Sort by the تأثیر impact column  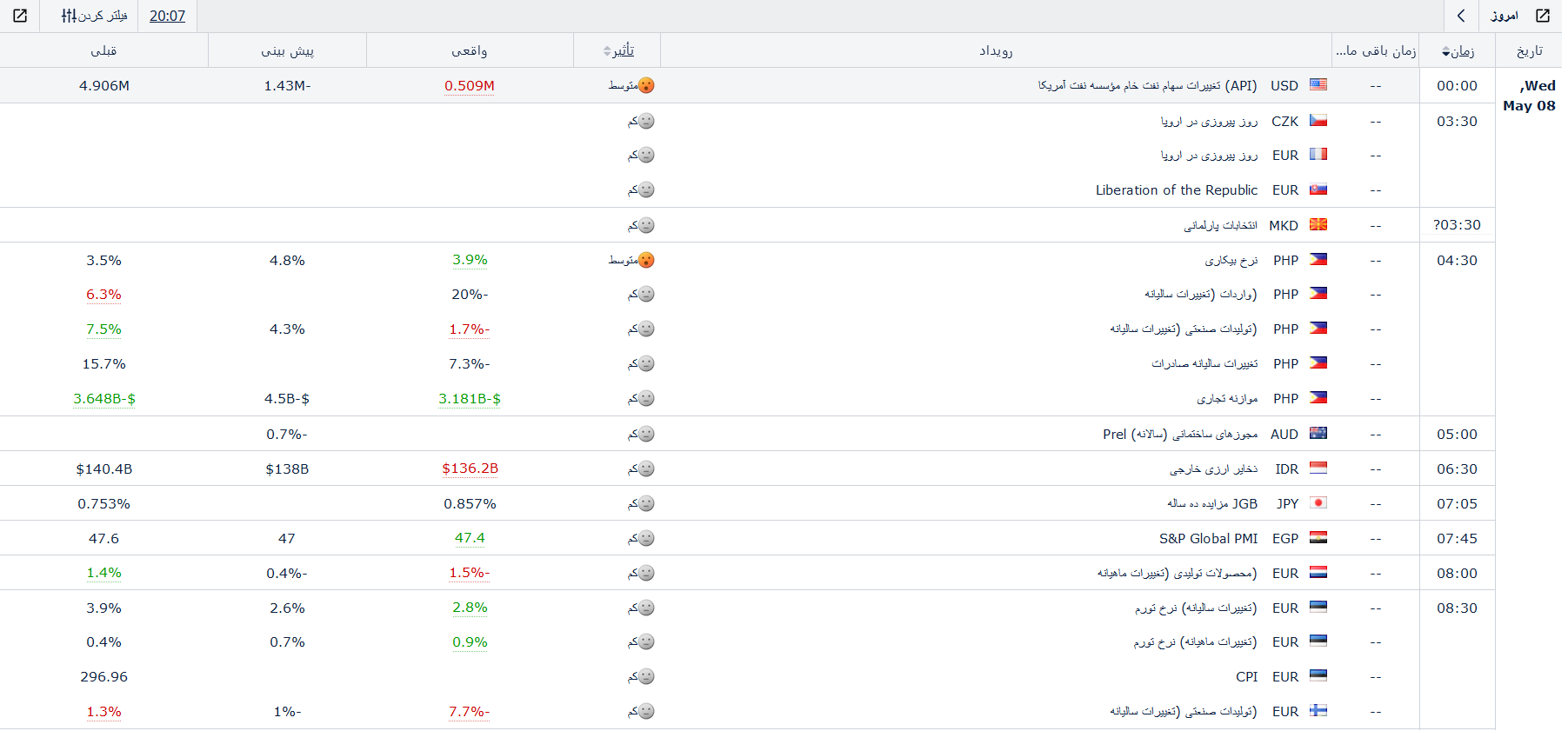pos(618,50)
